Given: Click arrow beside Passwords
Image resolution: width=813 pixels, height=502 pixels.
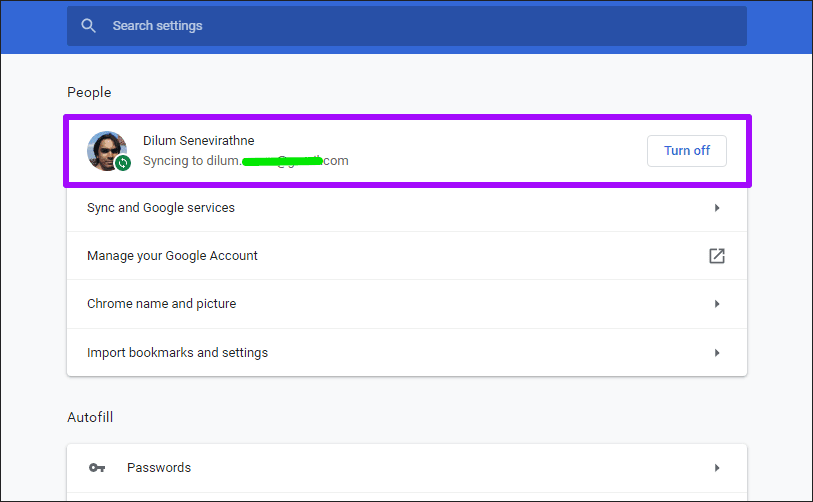Looking at the screenshot, I should 717,468.
